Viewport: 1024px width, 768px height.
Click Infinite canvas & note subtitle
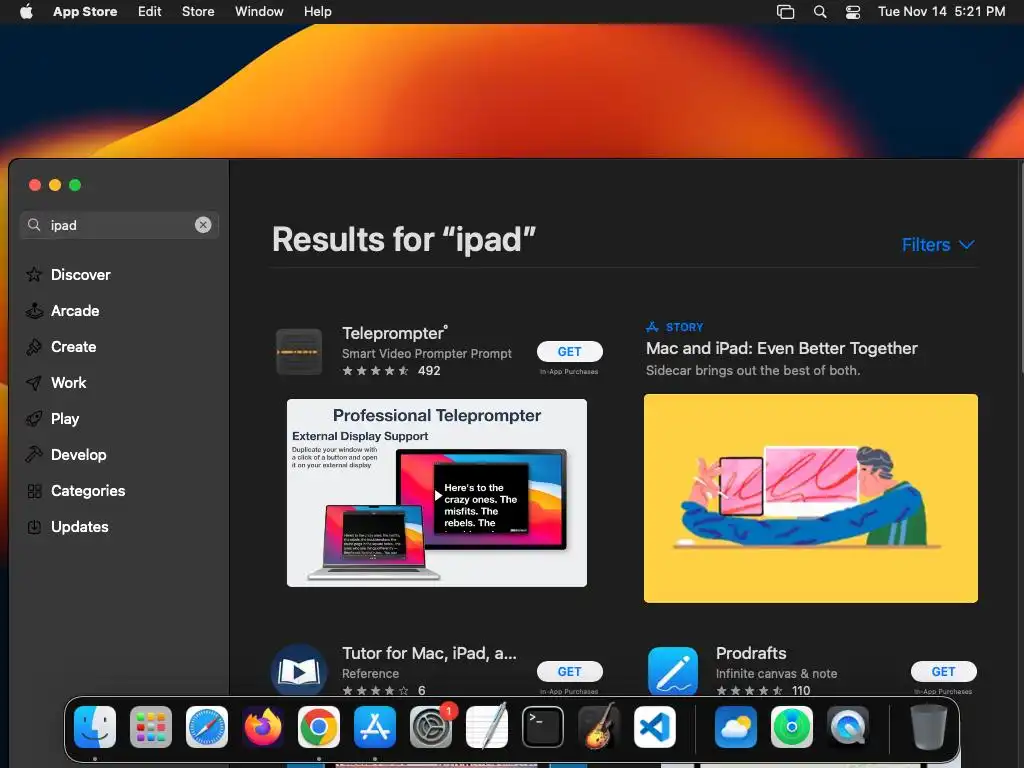(x=776, y=673)
